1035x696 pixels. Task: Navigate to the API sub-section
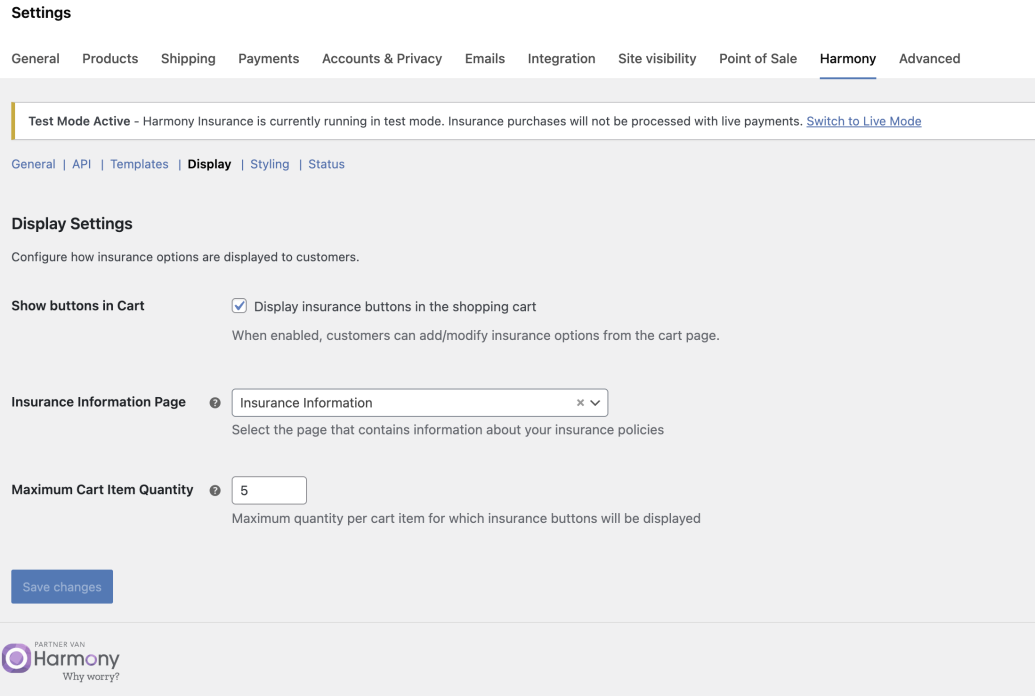(x=81, y=164)
